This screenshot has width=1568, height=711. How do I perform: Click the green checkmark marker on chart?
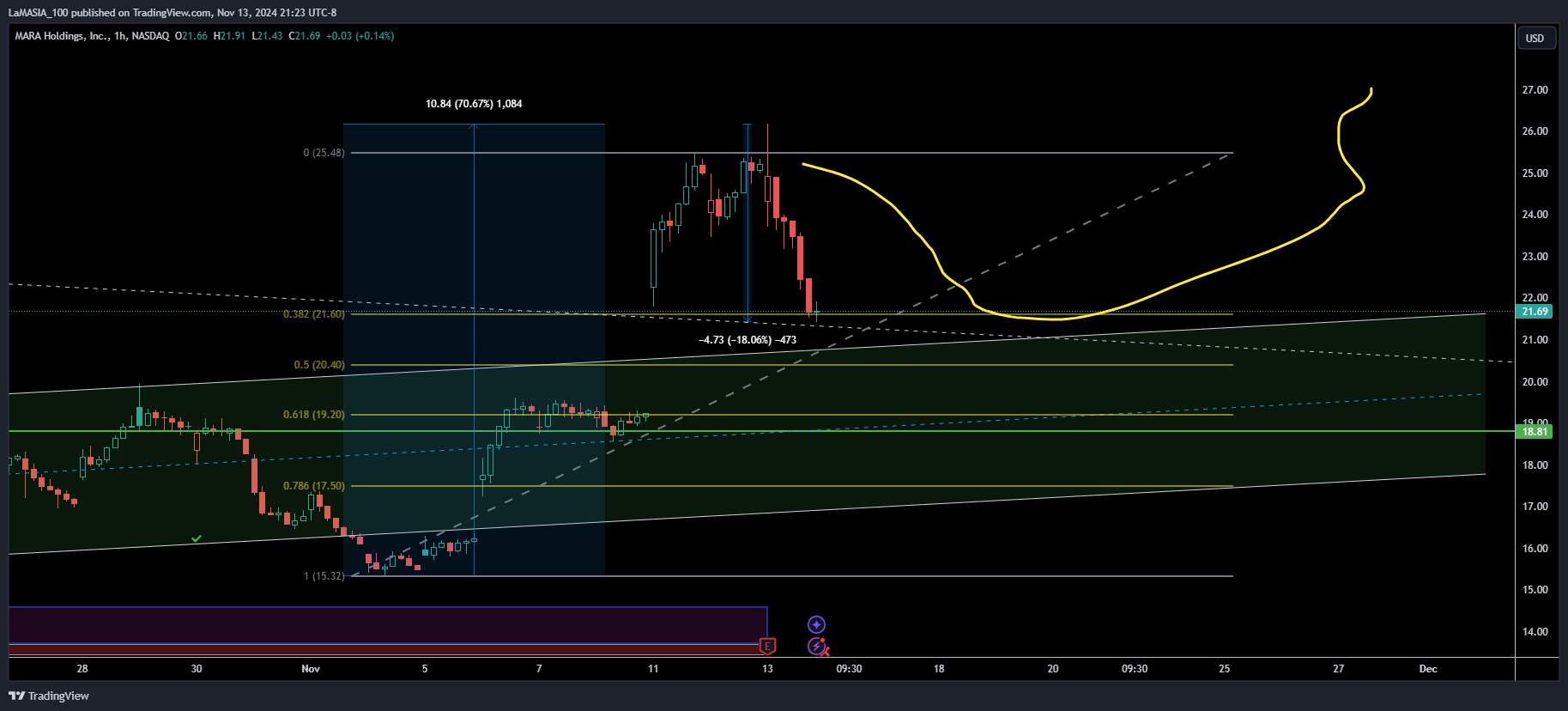coord(197,538)
